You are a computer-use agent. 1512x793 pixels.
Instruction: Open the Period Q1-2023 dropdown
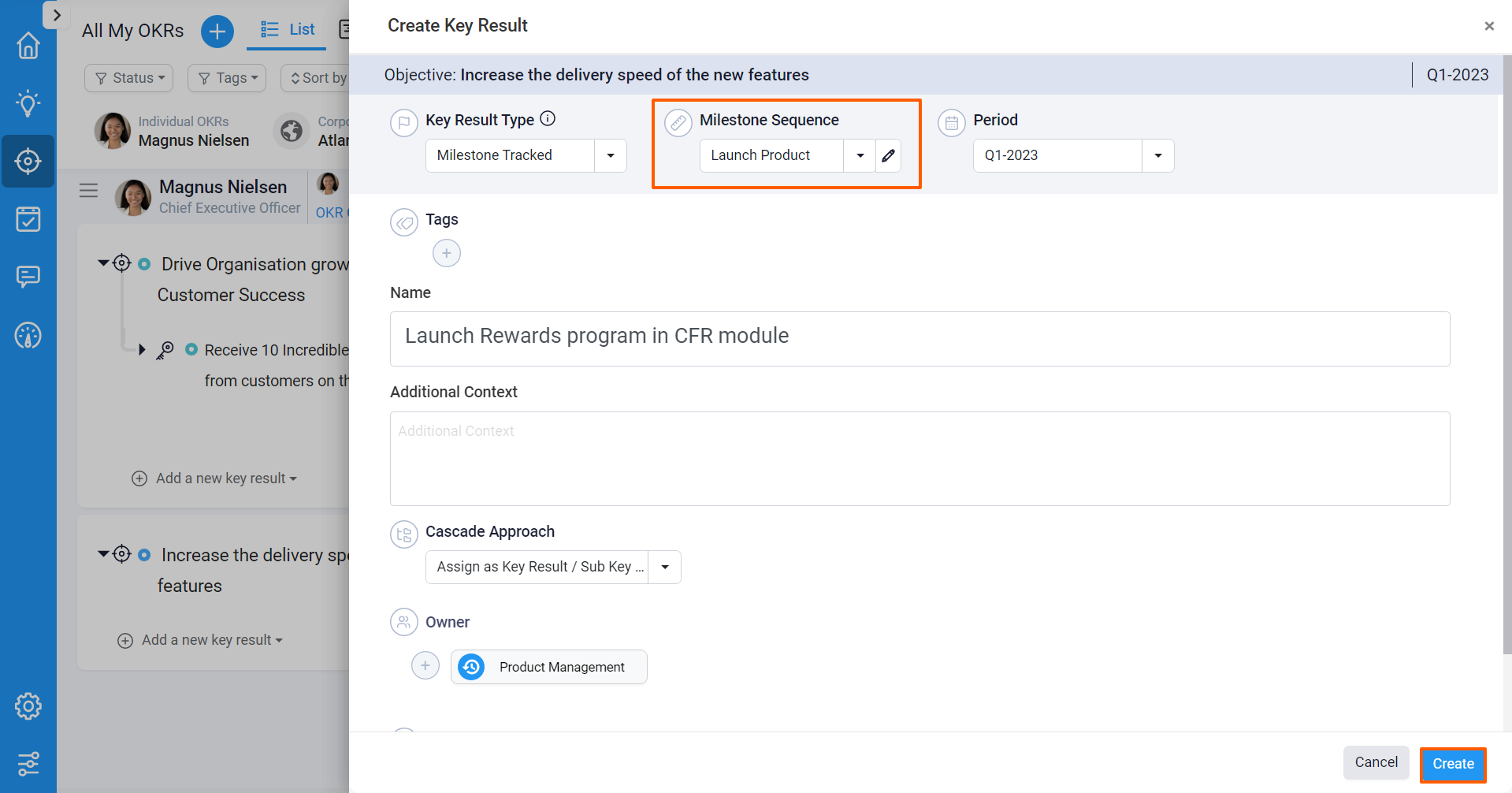tap(1157, 155)
